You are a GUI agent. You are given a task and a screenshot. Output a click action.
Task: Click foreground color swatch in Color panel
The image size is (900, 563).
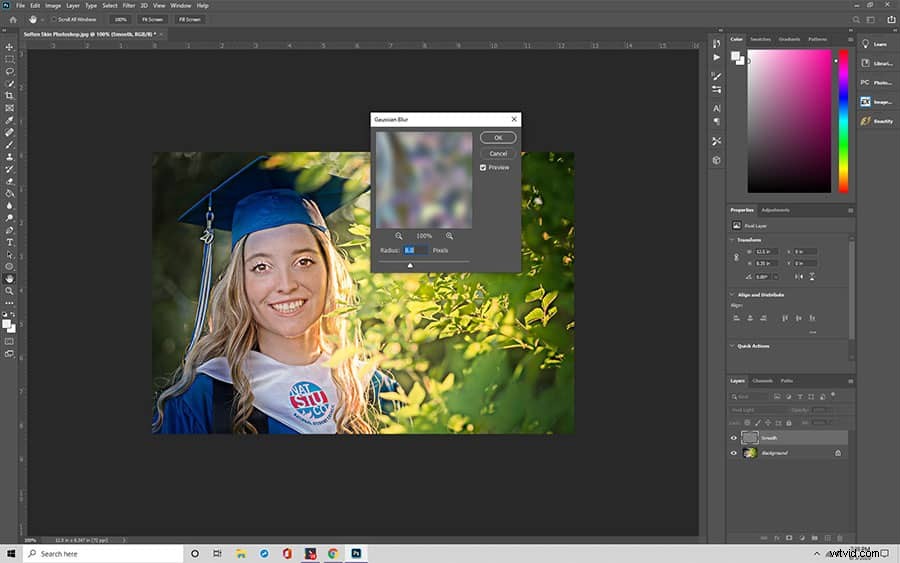[735, 56]
